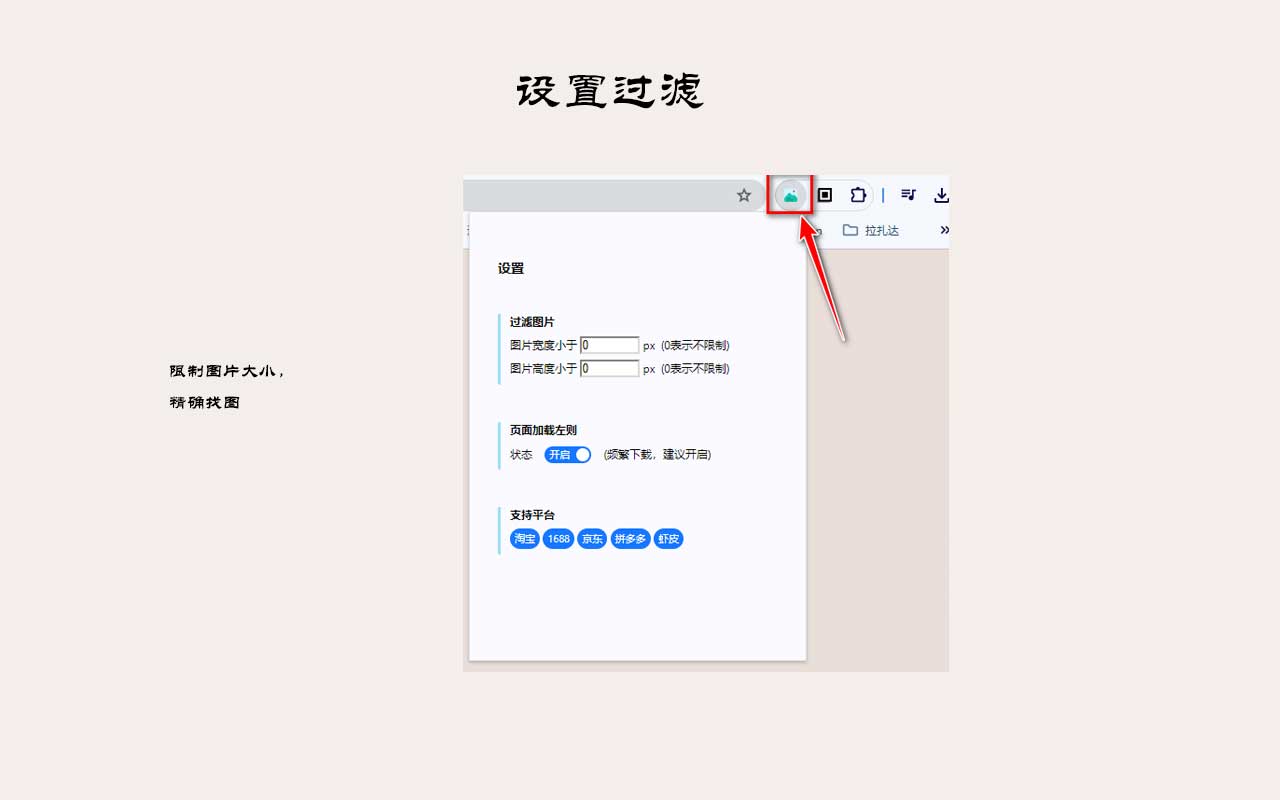This screenshot has height=800, width=1280.
Task: Click the 图片高度小于 label
Action: (x=544, y=368)
